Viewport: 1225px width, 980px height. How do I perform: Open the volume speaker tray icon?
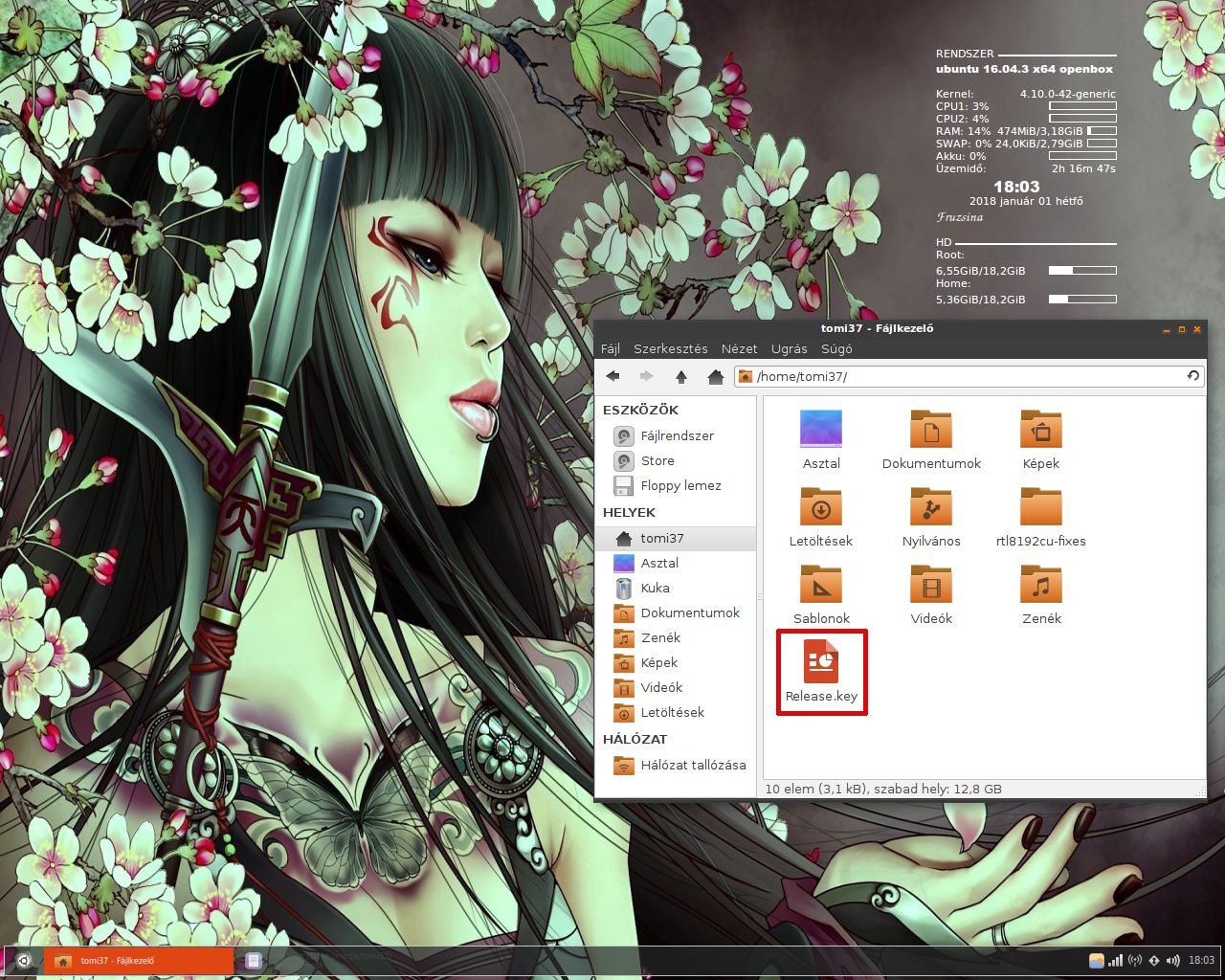[1173, 961]
